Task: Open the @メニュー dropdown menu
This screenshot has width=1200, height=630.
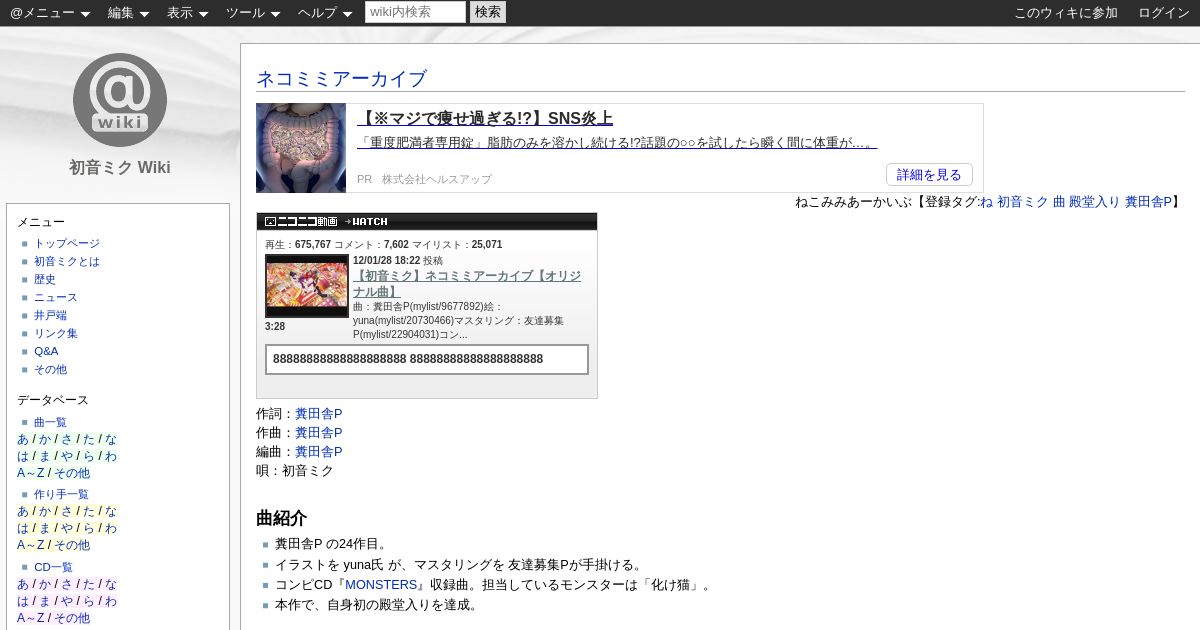Action: click(x=50, y=13)
